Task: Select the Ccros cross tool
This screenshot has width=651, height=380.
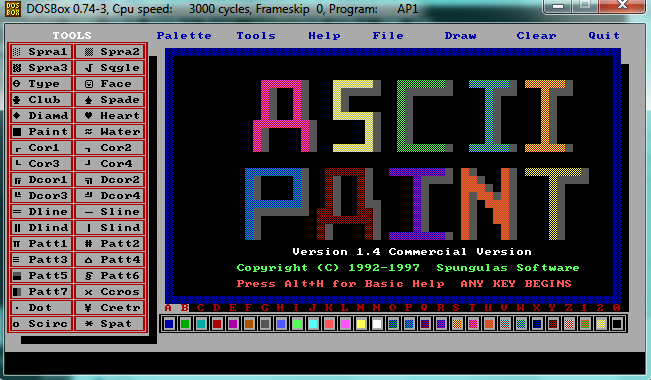Action: (110, 292)
